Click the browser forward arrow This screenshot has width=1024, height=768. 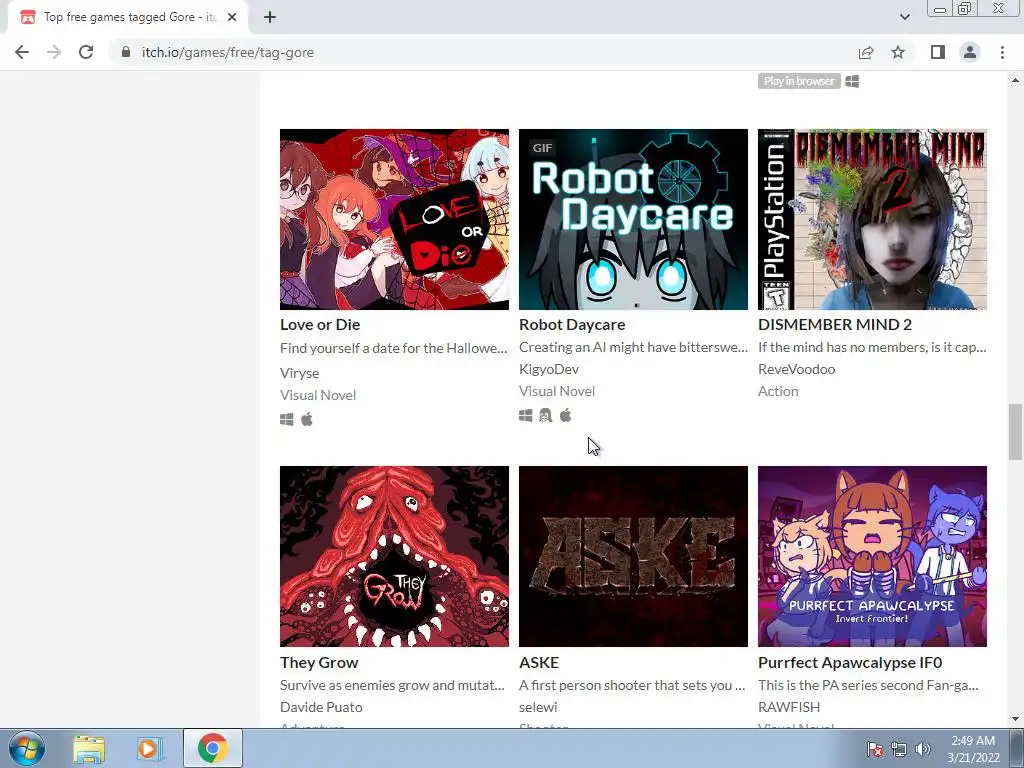pyautogui.click(x=54, y=52)
